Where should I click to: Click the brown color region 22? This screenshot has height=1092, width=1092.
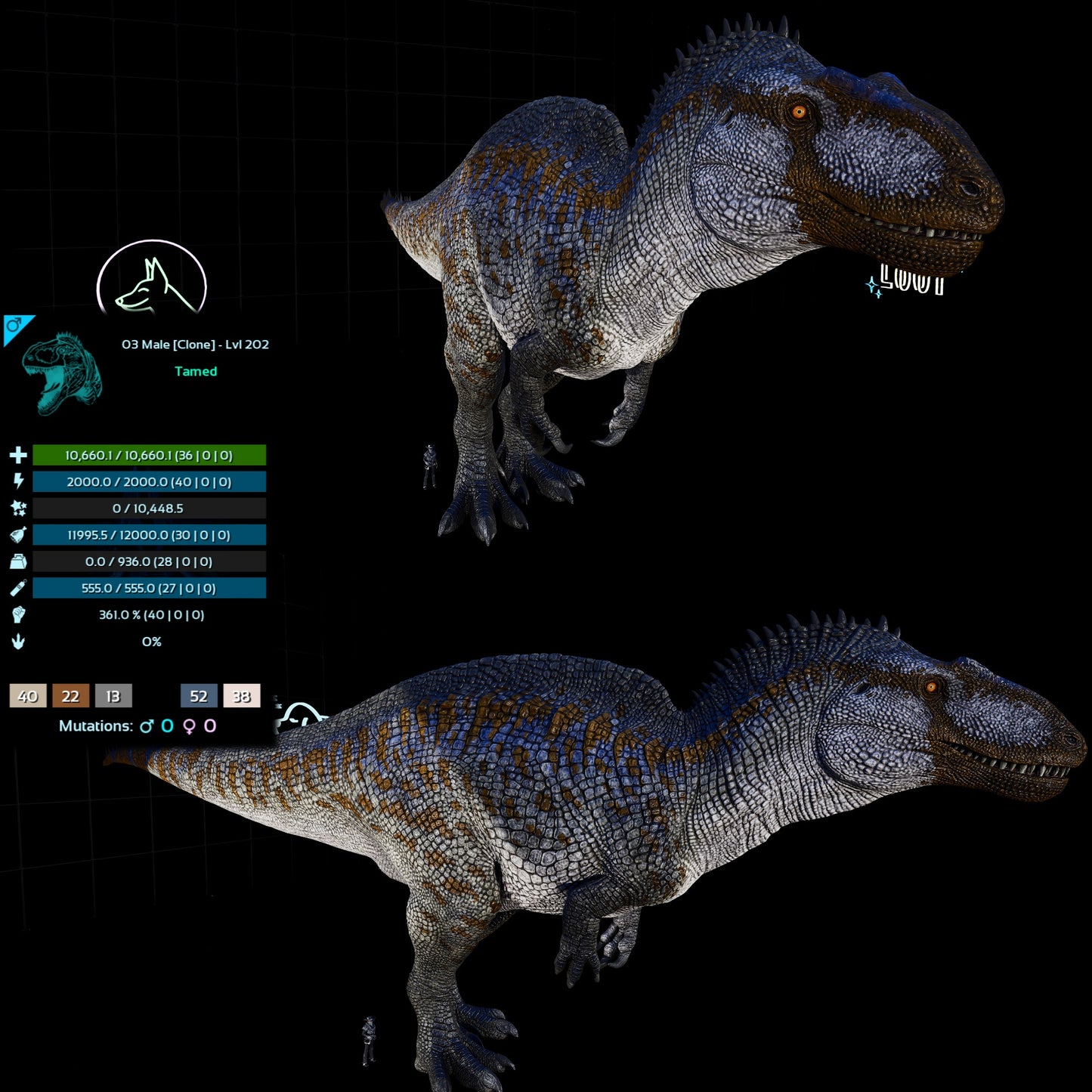[70, 697]
